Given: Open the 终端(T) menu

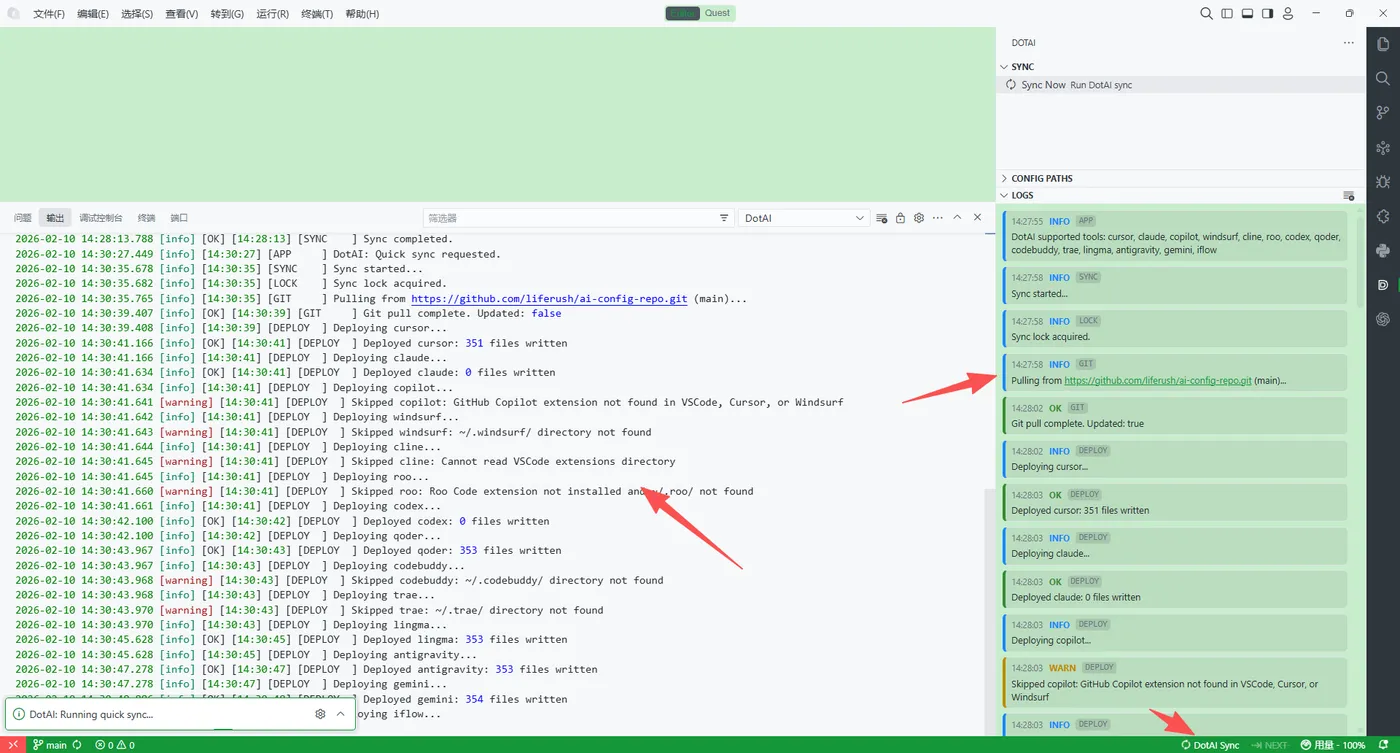Looking at the screenshot, I should coord(317,14).
